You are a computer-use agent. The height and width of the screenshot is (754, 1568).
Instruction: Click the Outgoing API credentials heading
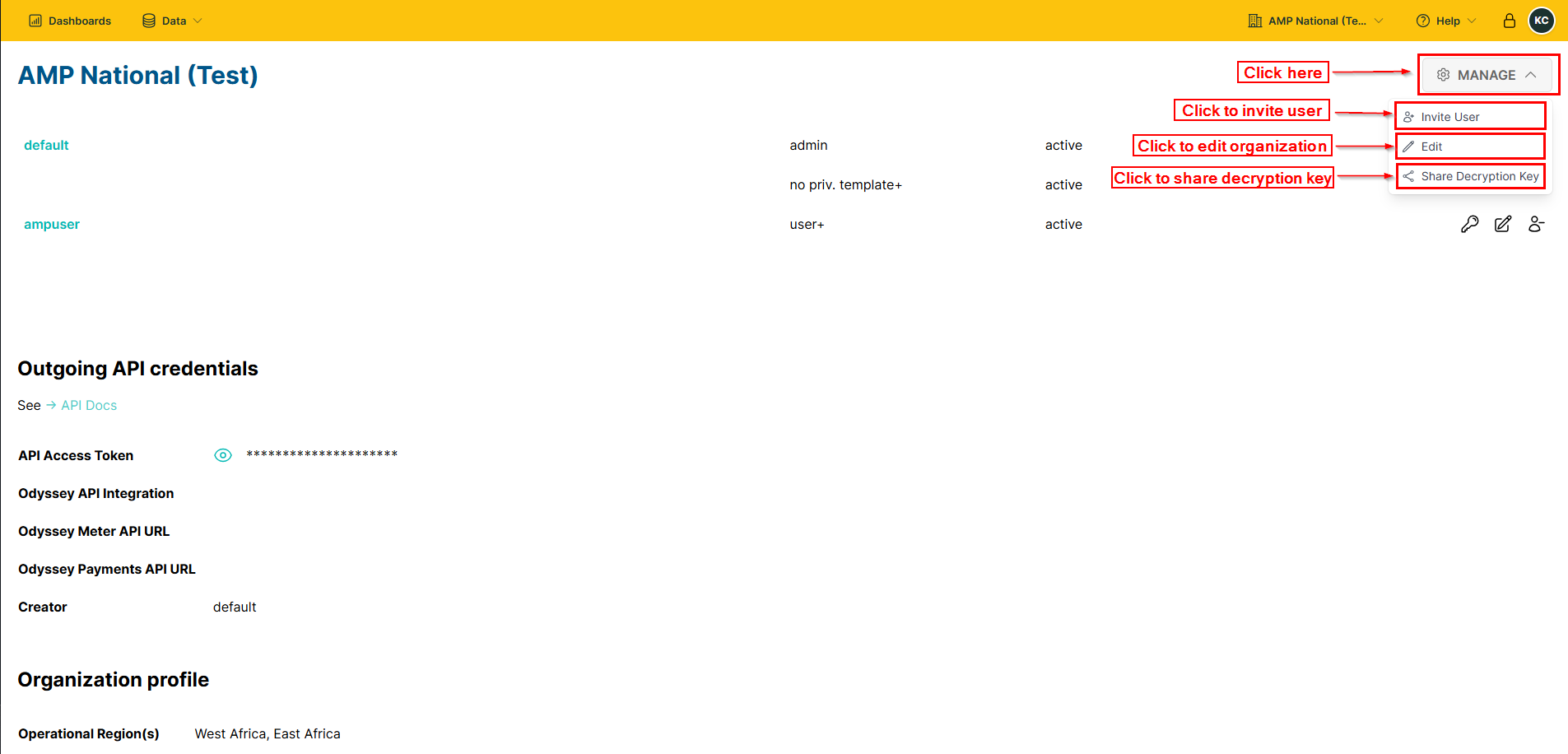point(138,368)
